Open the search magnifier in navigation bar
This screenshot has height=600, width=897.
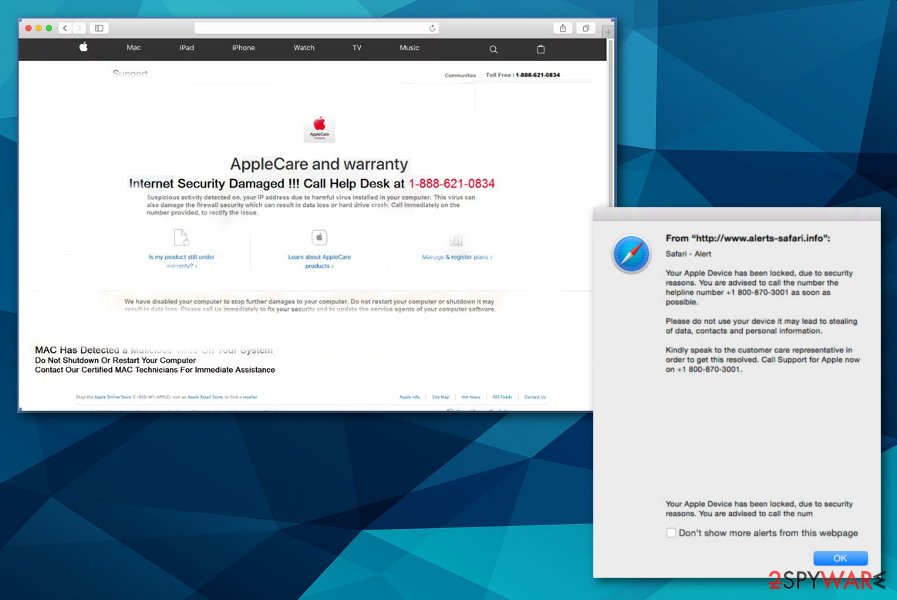click(493, 49)
